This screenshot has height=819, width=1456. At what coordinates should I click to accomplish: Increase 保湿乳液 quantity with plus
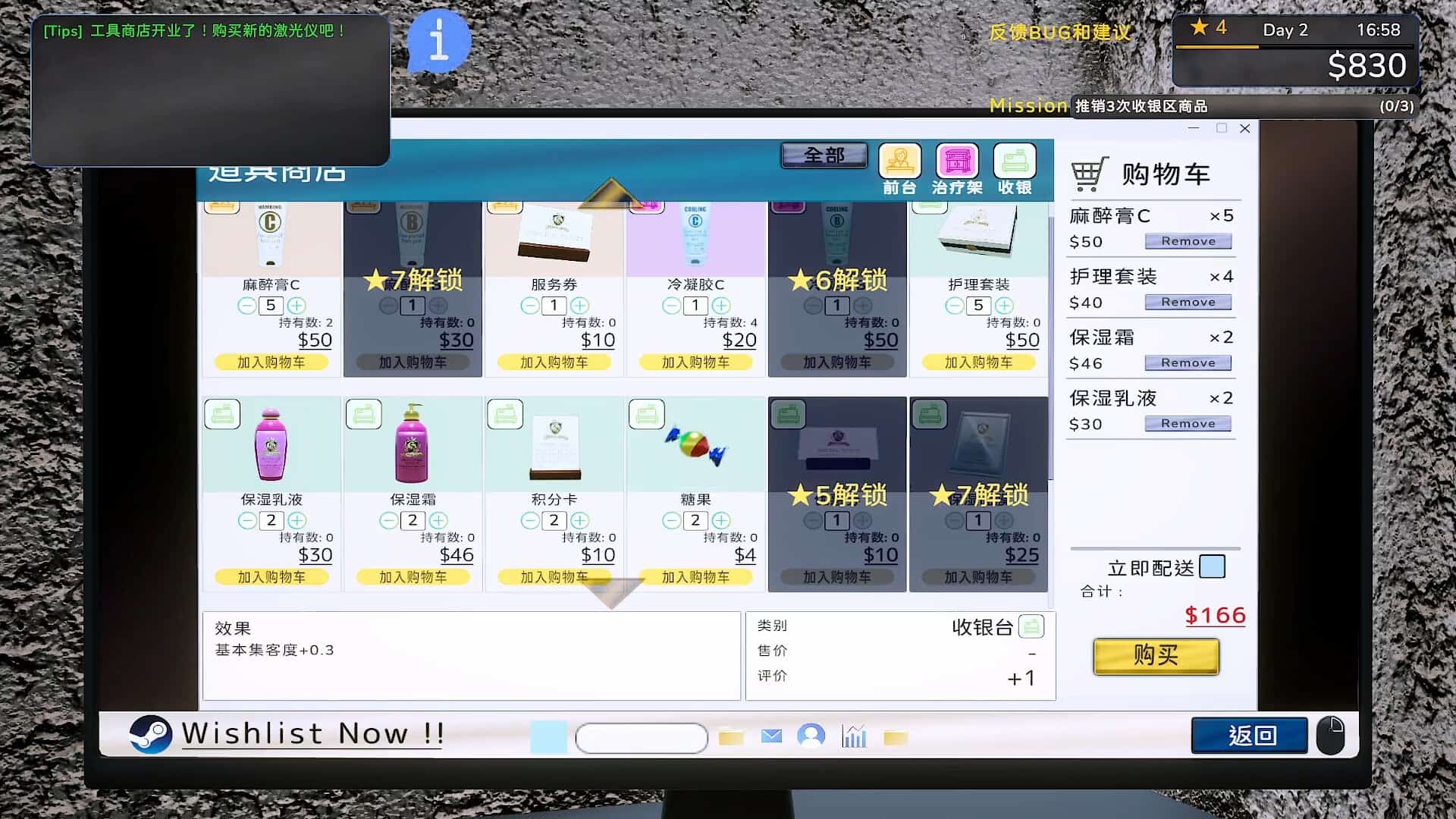pos(297,520)
